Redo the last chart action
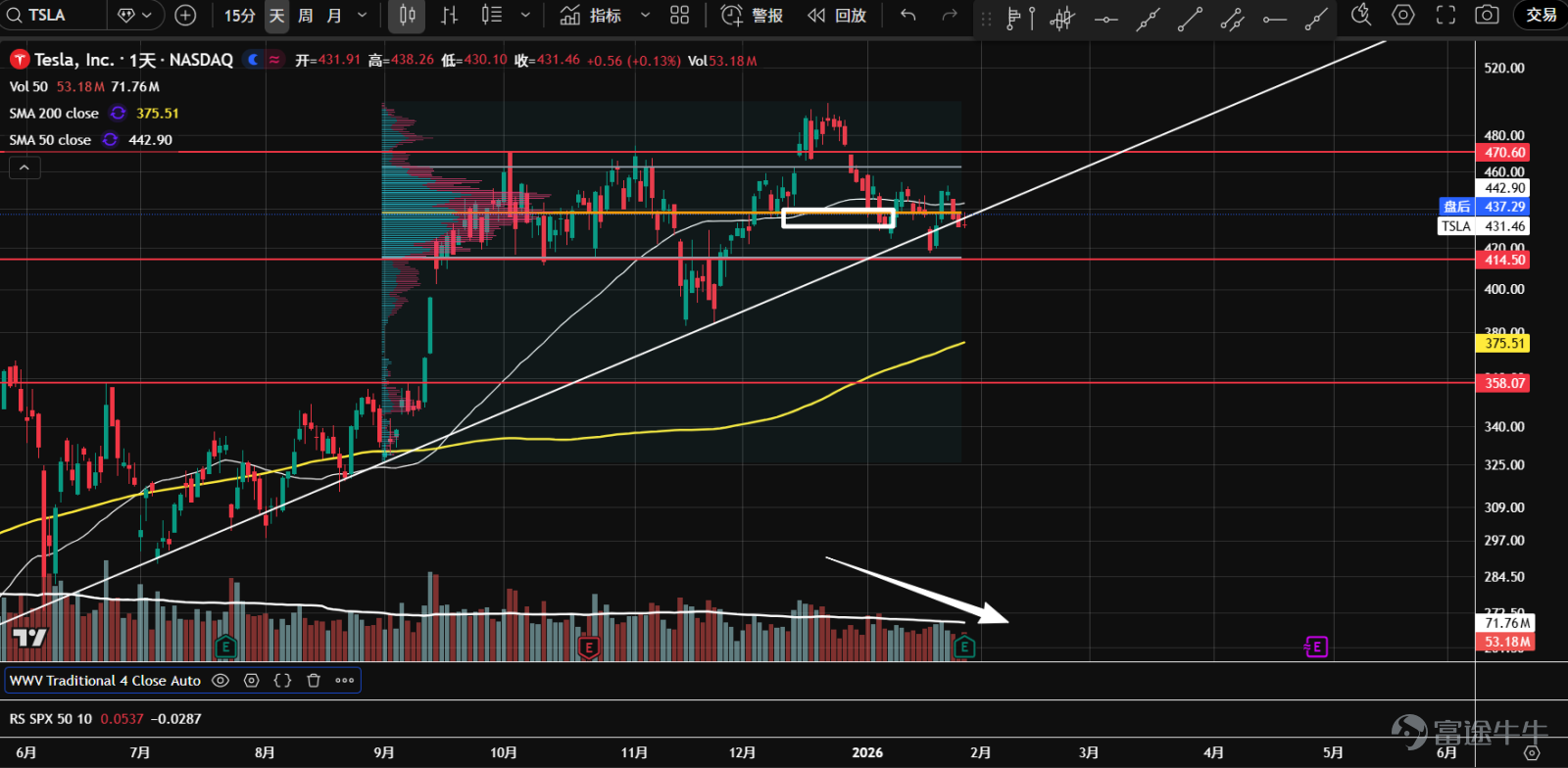 [949, 15]
